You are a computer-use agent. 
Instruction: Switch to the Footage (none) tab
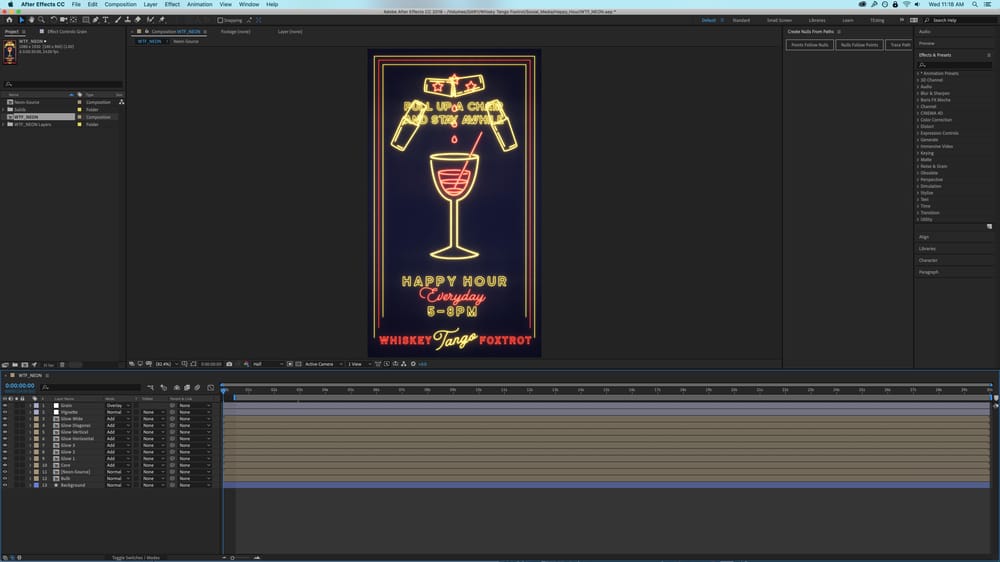(x=235, y=31)
